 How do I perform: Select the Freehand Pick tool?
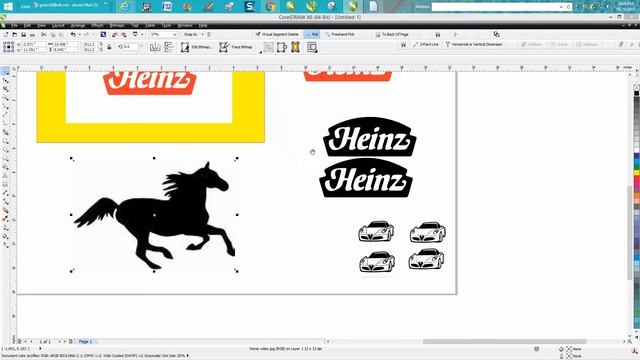[x=340, y=35]
